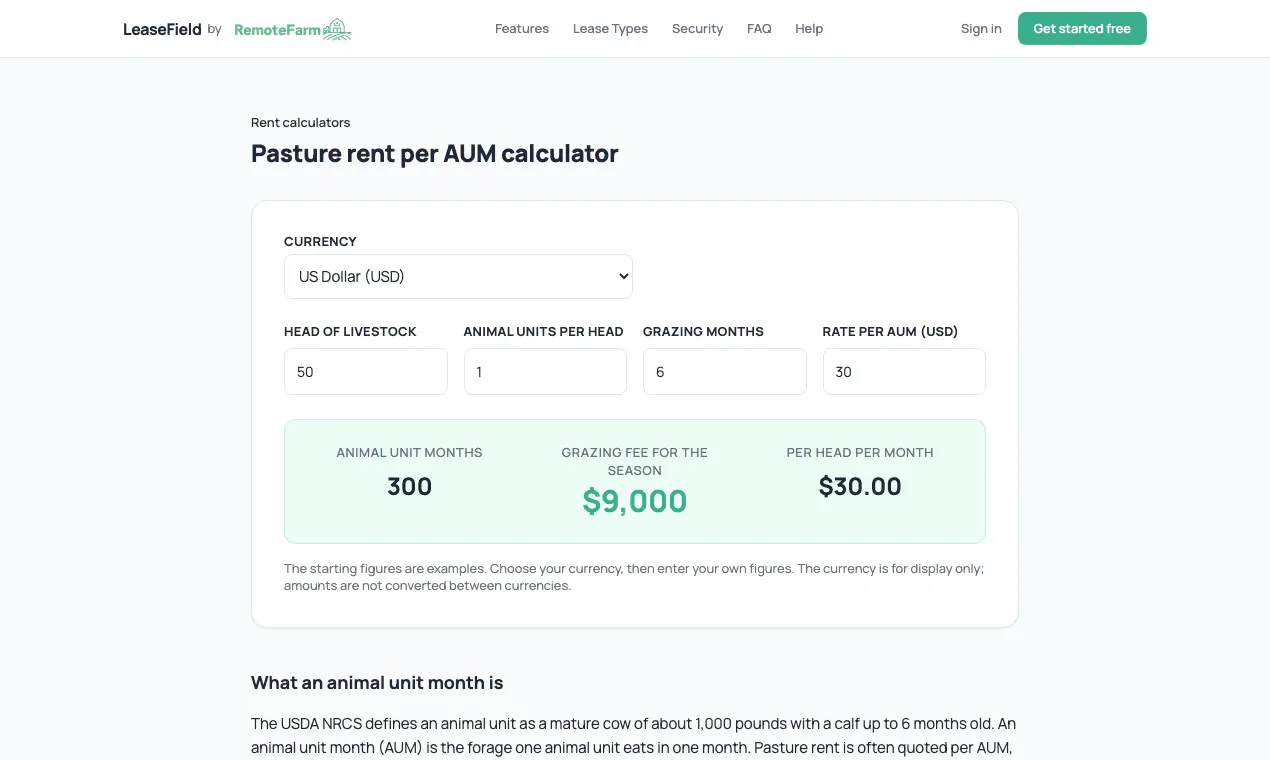1270x760 pixels.
Task: Click the LeaseField brand name
Action: (162, 29)
